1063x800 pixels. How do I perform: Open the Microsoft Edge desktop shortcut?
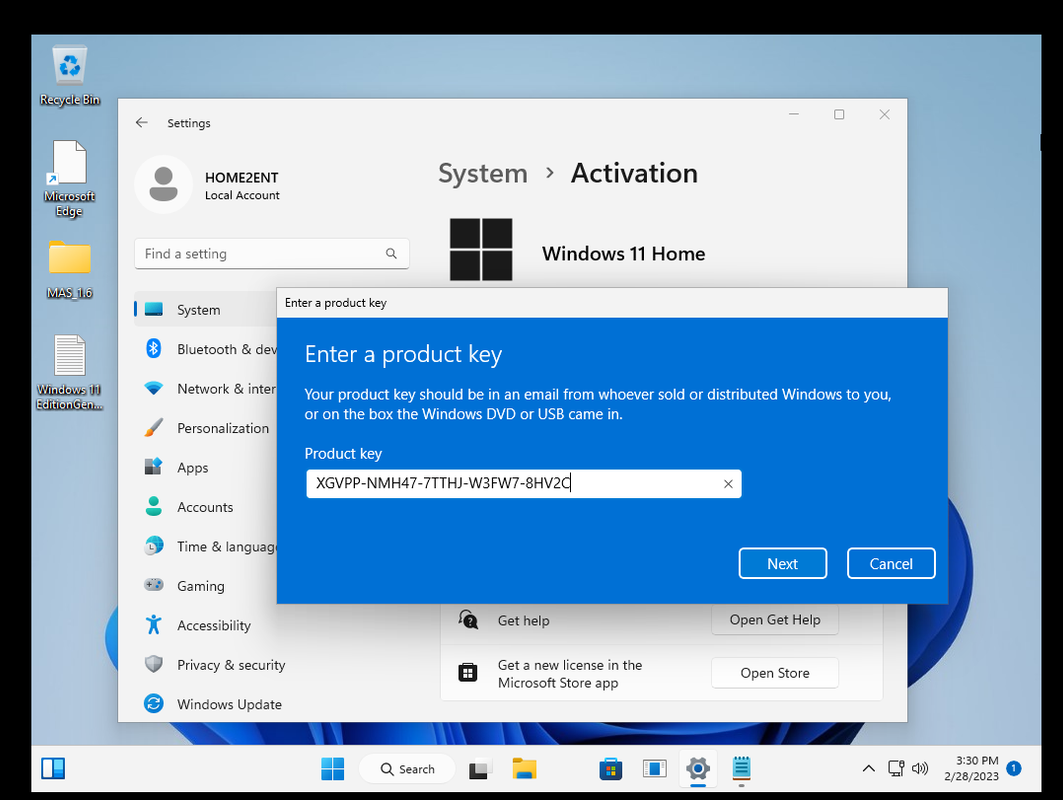(x=69, y=178)
